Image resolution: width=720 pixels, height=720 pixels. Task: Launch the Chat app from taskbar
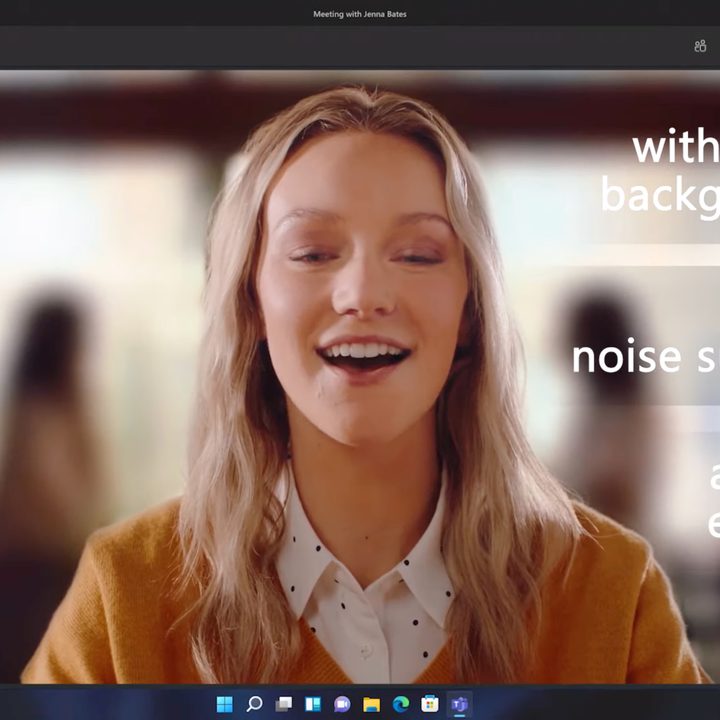coord(342,704)
